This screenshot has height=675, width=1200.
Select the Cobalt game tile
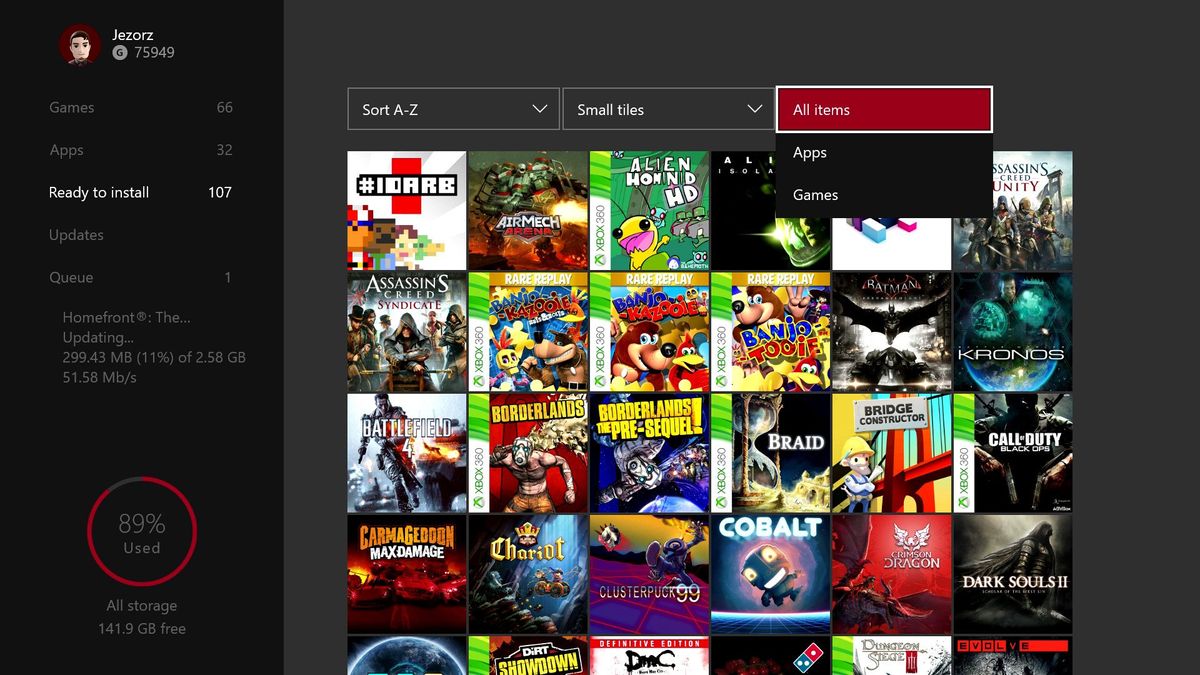pos(770,574)
